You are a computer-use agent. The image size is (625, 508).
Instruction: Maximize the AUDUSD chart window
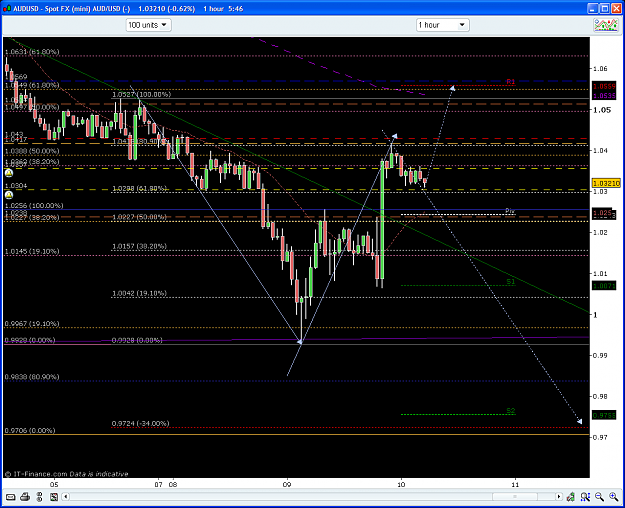pyautogui.click(x=605, y=8)
